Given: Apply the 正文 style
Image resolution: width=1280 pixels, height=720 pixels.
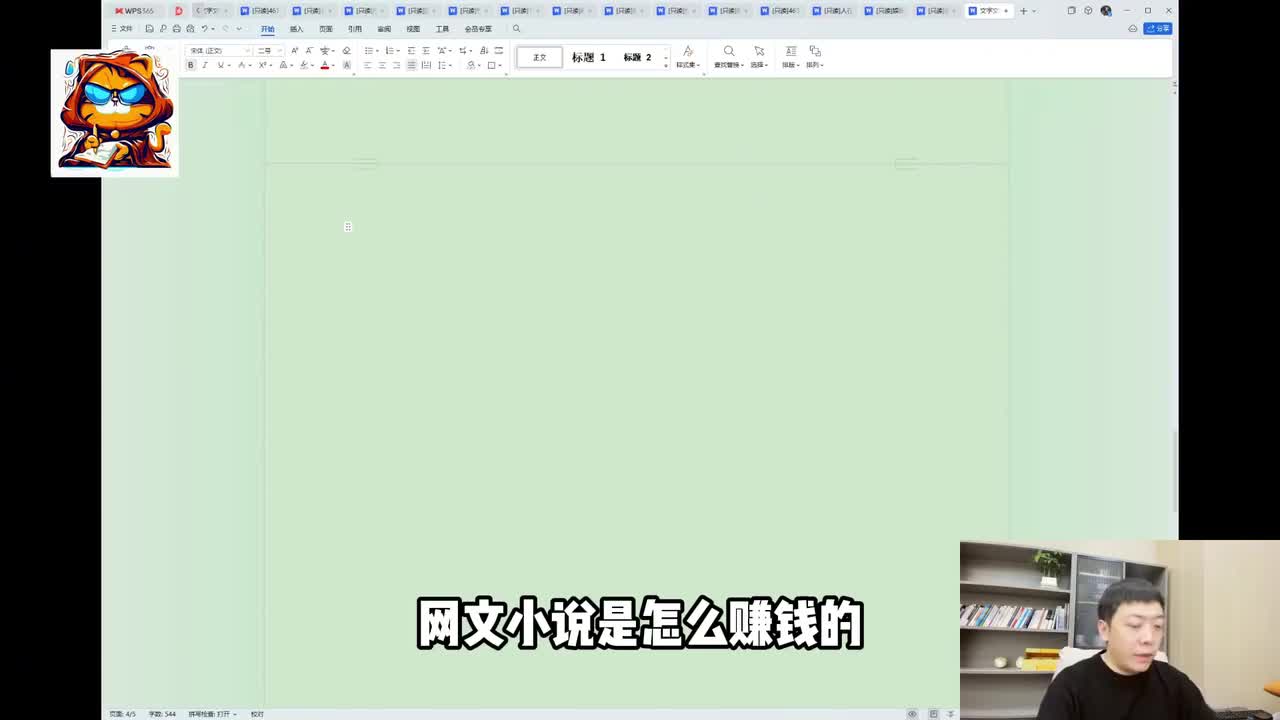Looking at the screenshot, I should (539, 57).
